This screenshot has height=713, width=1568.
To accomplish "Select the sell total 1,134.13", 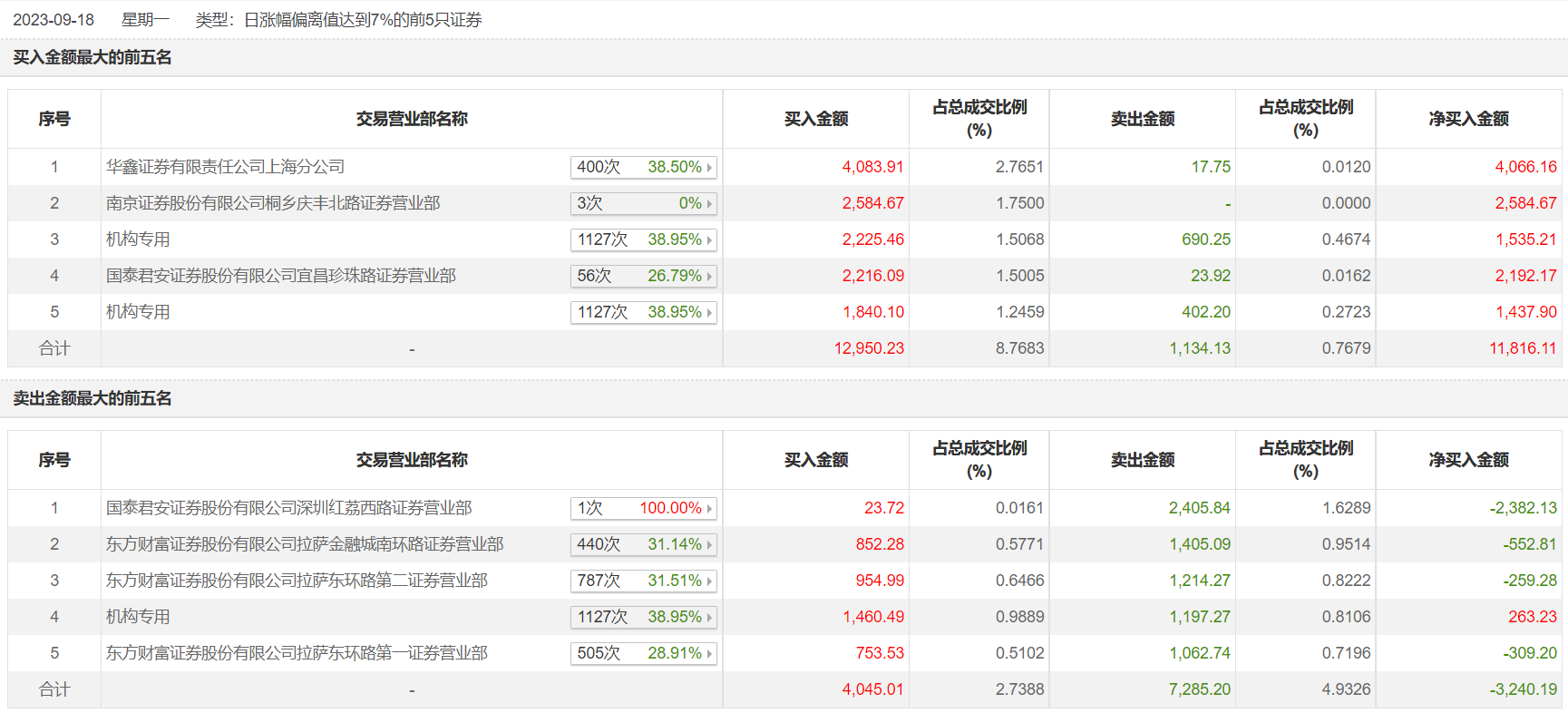I will pyautogui.click(x=1200, y=348).
